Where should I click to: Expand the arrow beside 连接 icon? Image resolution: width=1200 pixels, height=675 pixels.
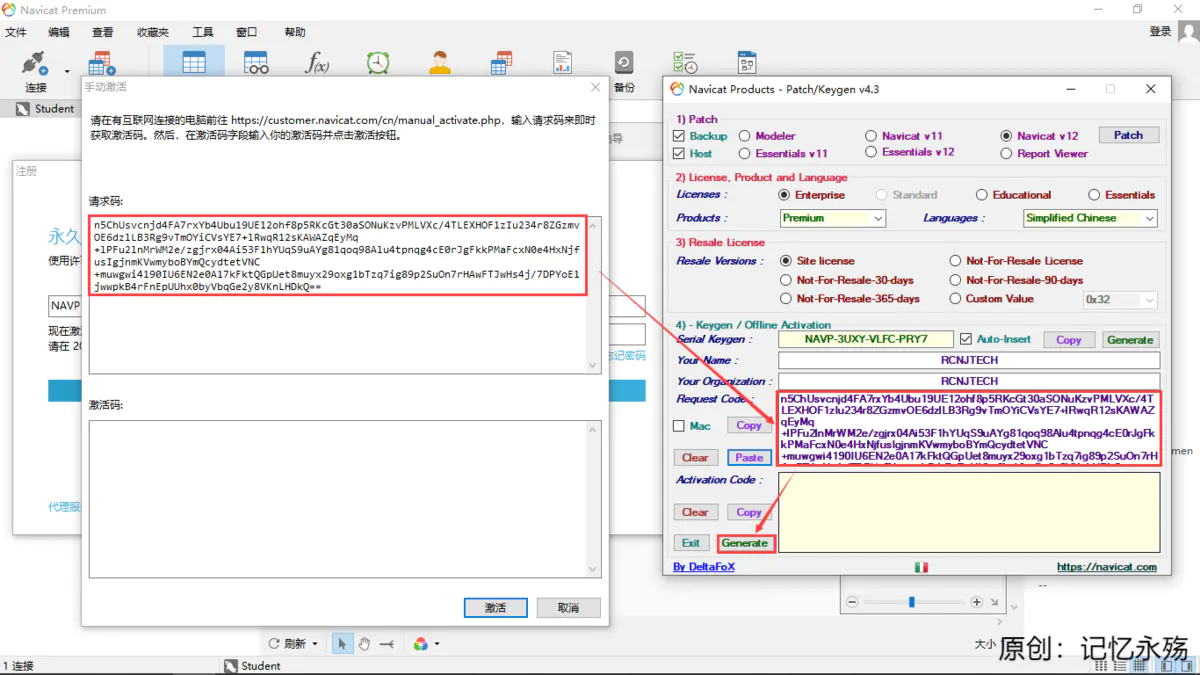pos(67,71)
